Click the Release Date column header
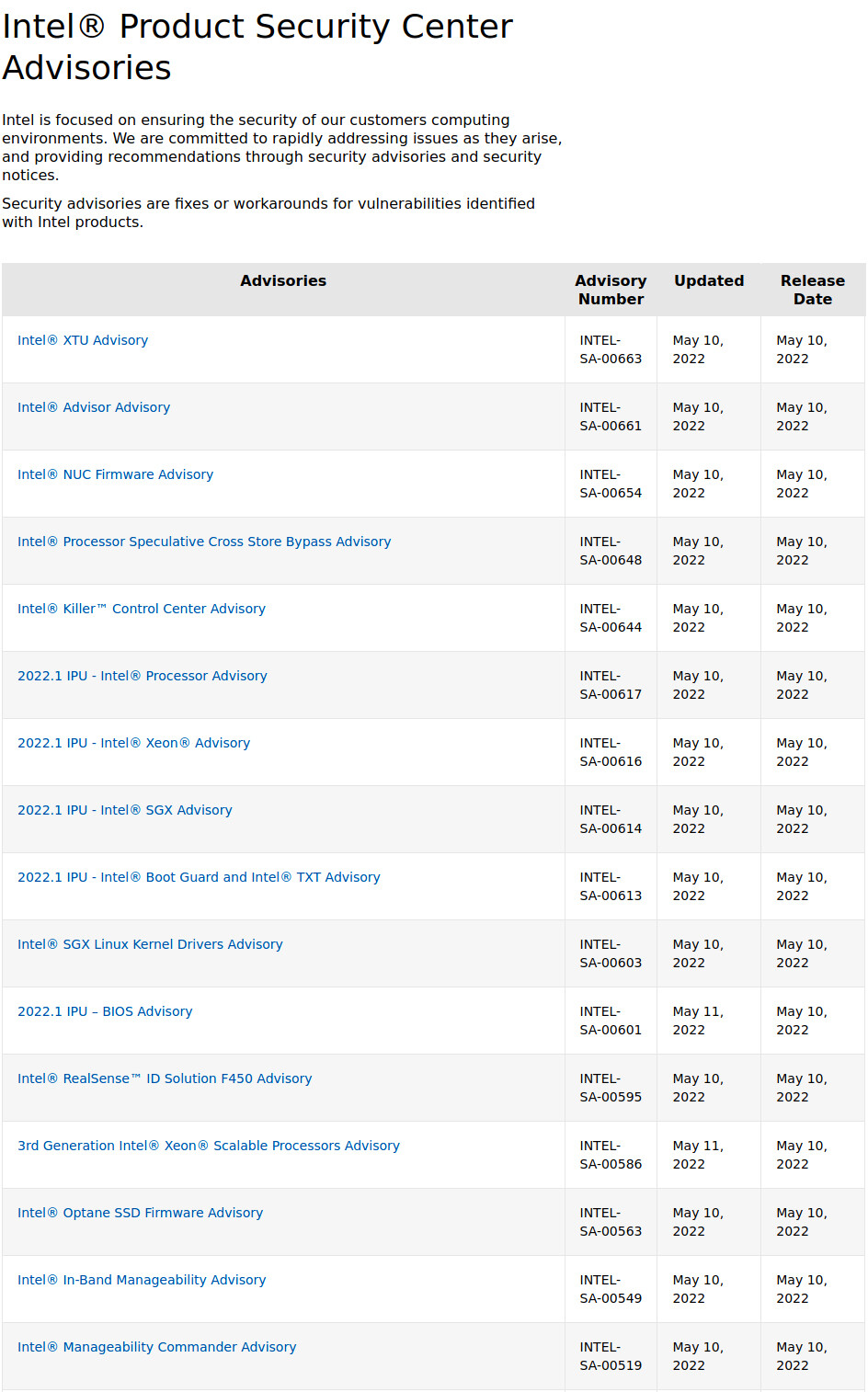Screen dimensions: 868x1392 click(813, 290)
